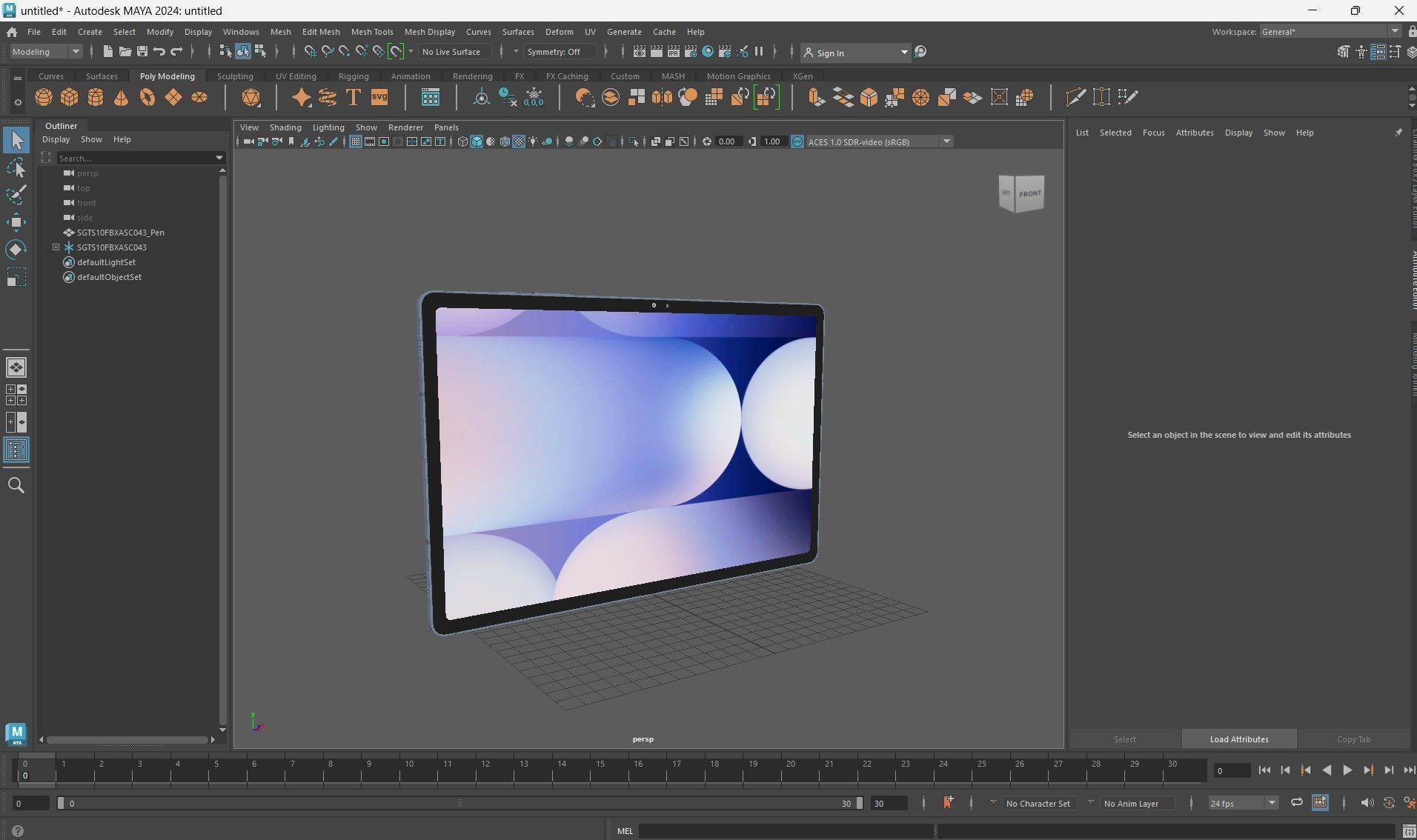Image resolution: width=1417 pixels, height=840 pixels.
Task: Toggle viewport textured display button
Action: pos(519,141)
